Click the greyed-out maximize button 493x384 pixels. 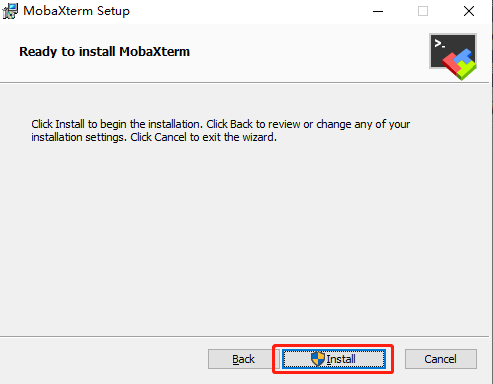(x=423, y=11)
